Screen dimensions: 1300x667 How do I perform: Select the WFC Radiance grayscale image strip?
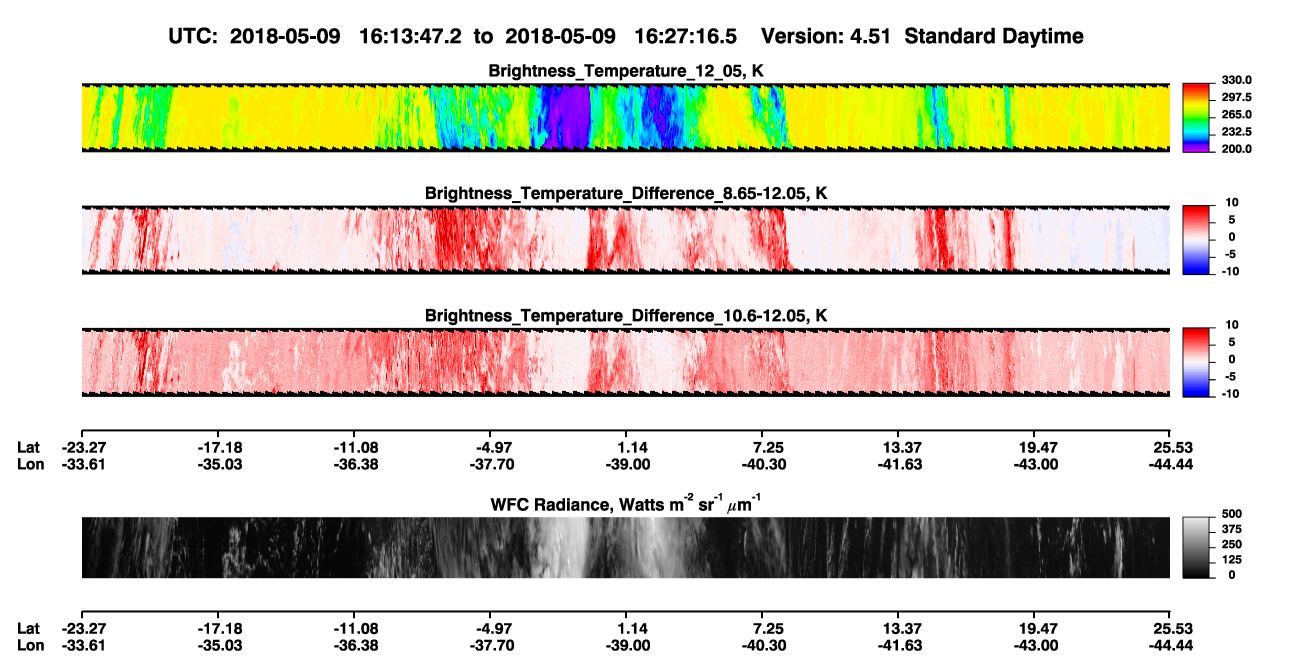point(626,547)
